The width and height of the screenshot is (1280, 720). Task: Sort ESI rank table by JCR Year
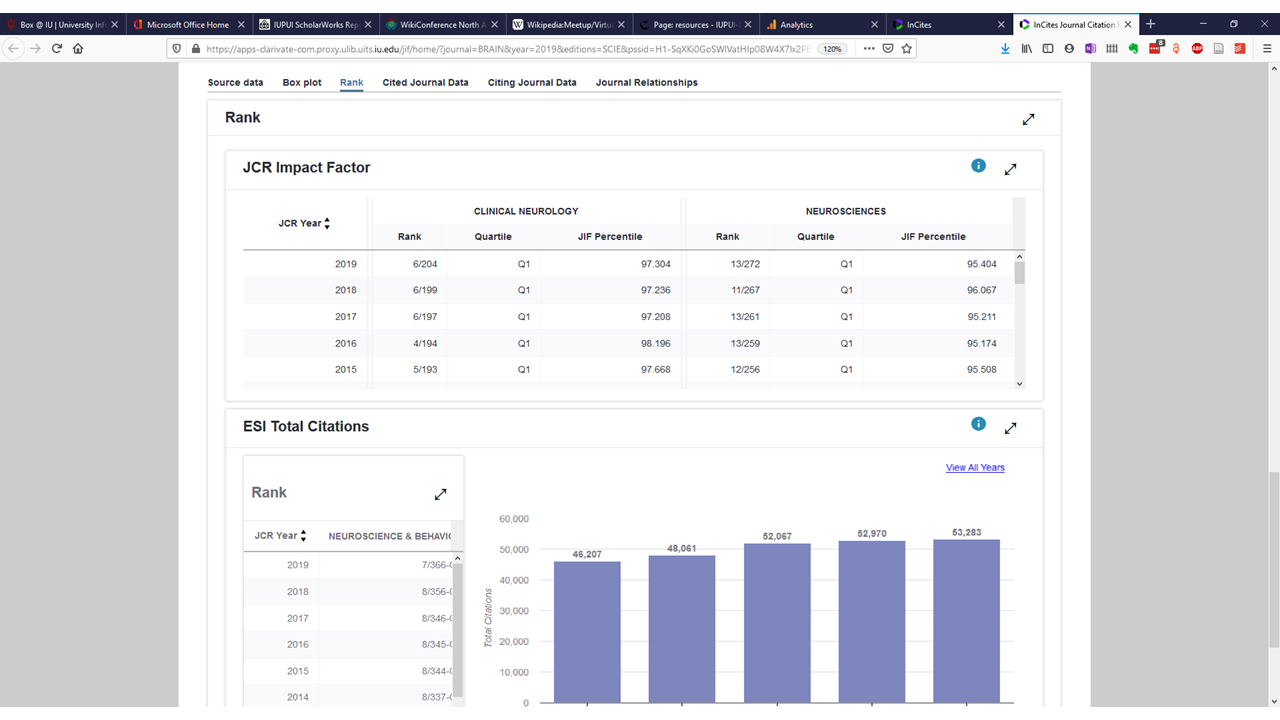pos(281,536)
